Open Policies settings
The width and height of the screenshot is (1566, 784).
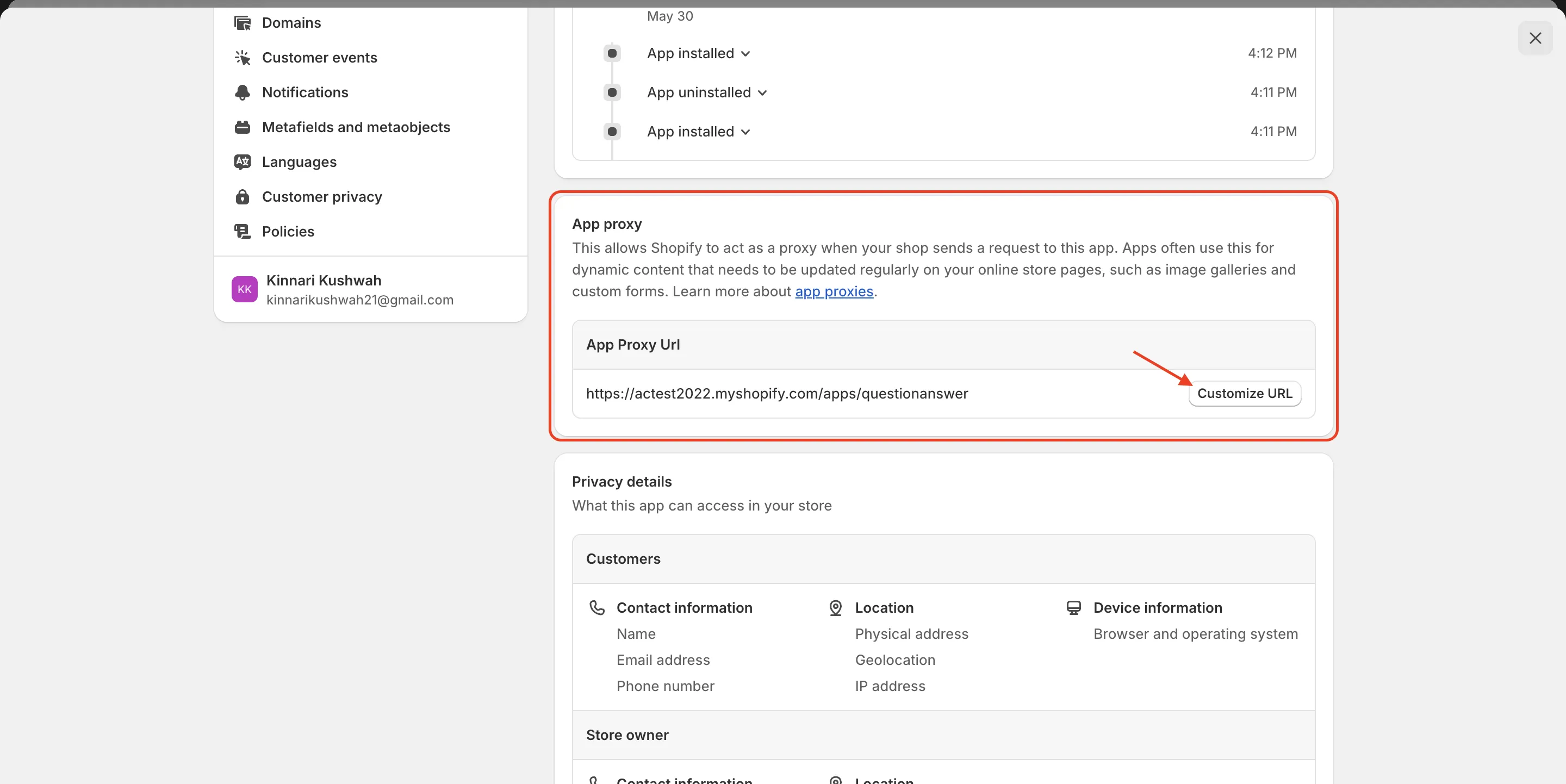coord(288,232)
